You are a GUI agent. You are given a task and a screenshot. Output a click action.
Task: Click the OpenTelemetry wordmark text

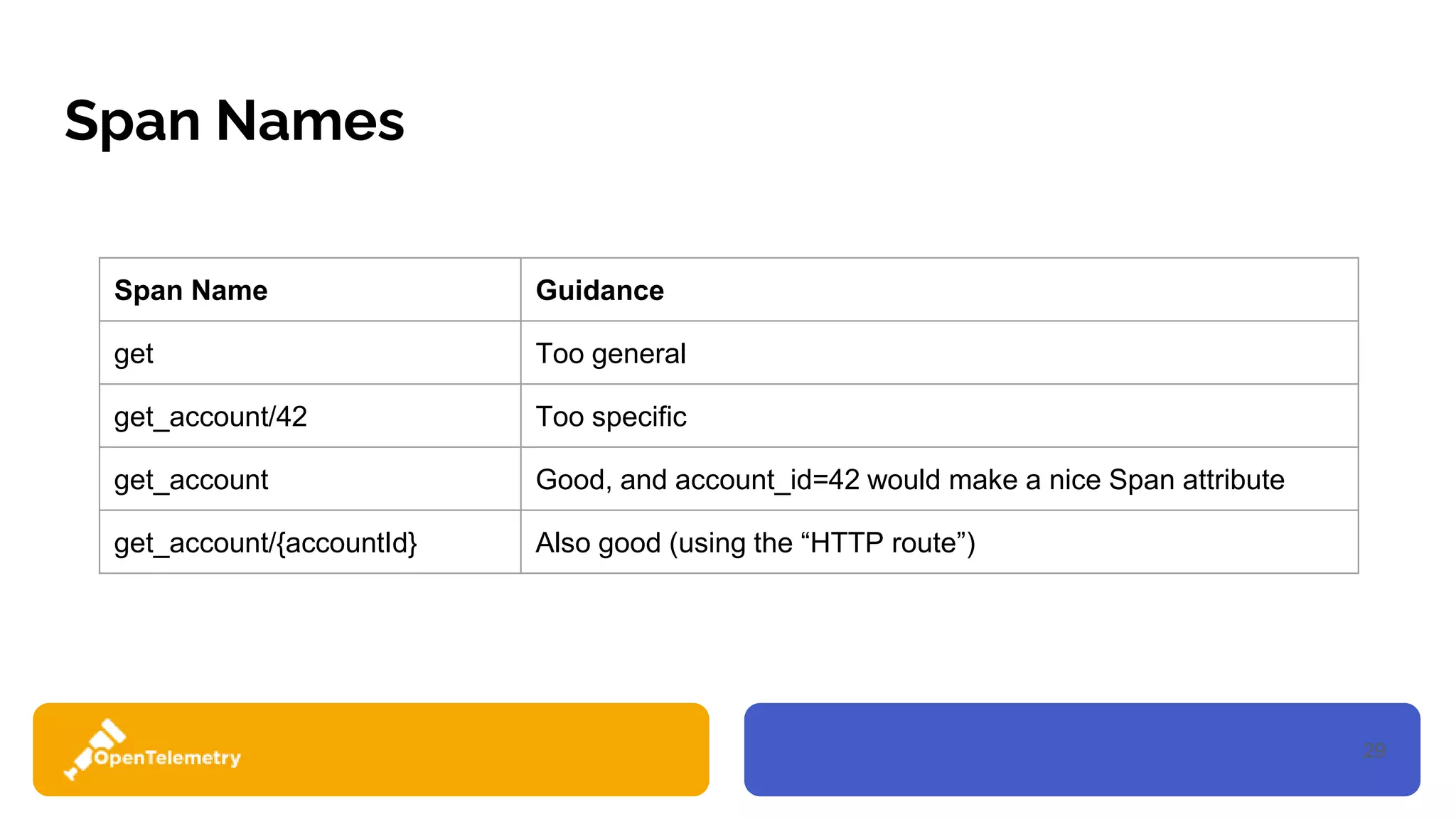point(168,758)
